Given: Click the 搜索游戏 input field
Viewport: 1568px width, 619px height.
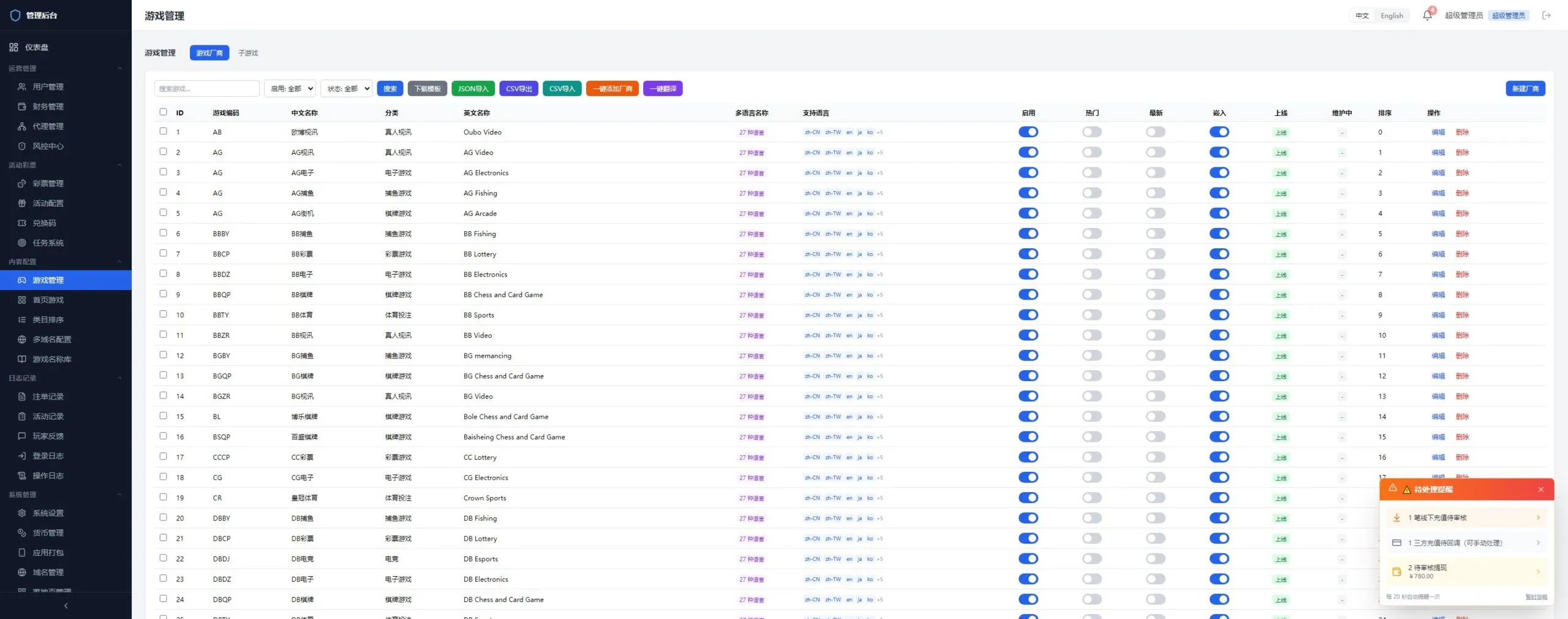Looking at the screenshot, I should point(207,88).
